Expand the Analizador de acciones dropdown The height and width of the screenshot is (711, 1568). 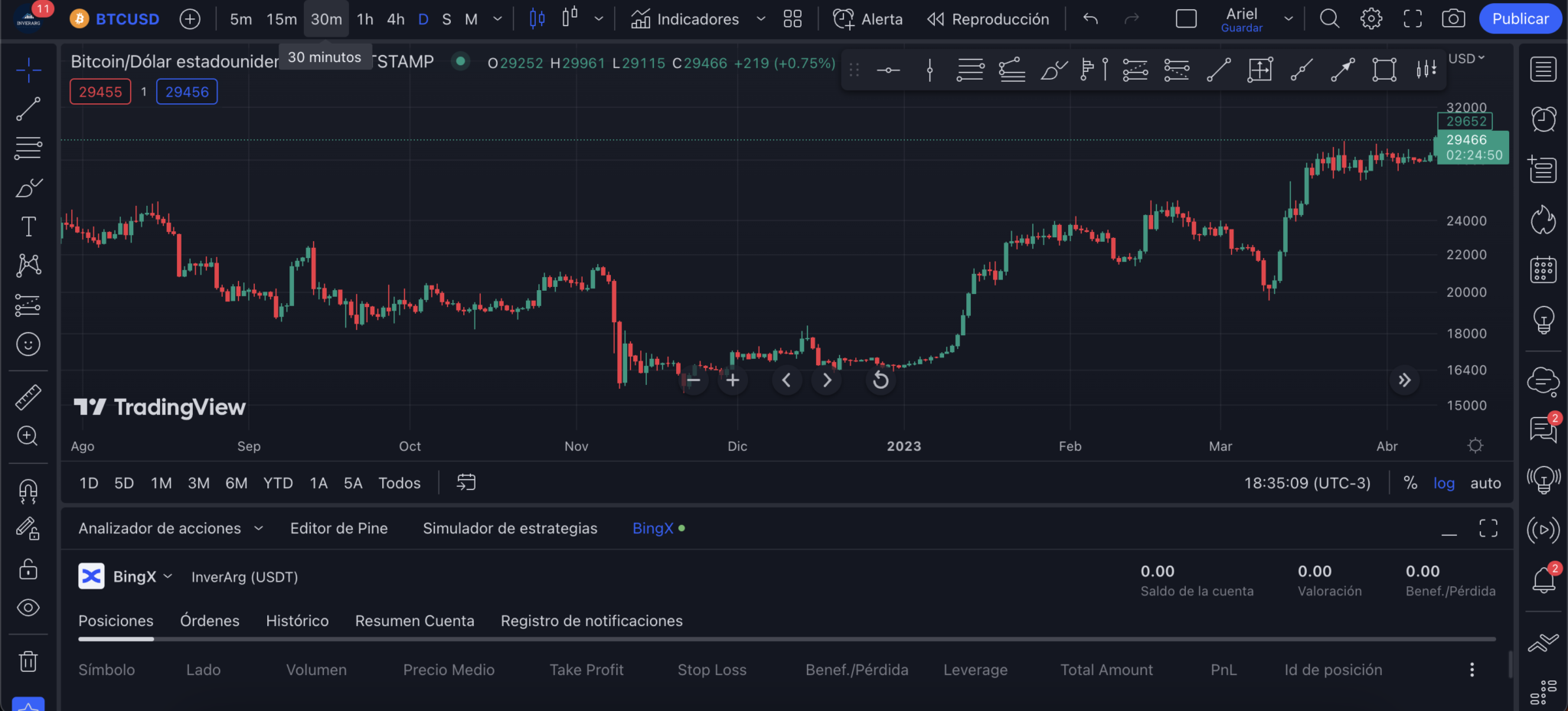pyautogui.click(x=259, y=528)
